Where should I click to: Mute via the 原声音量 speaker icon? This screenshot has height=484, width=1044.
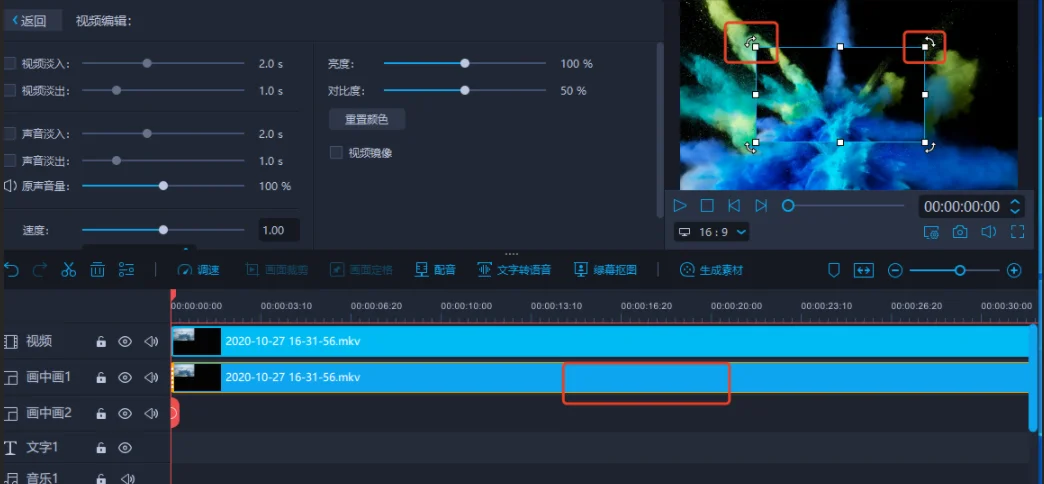pos(10,186)
